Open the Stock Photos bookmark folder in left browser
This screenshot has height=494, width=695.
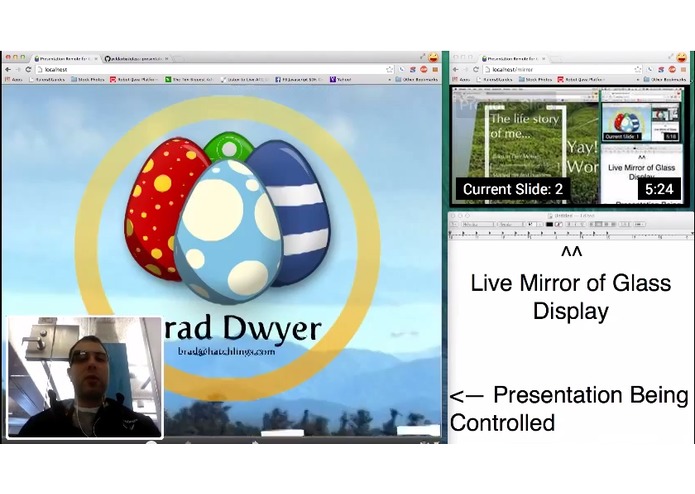tap(88, 80)
